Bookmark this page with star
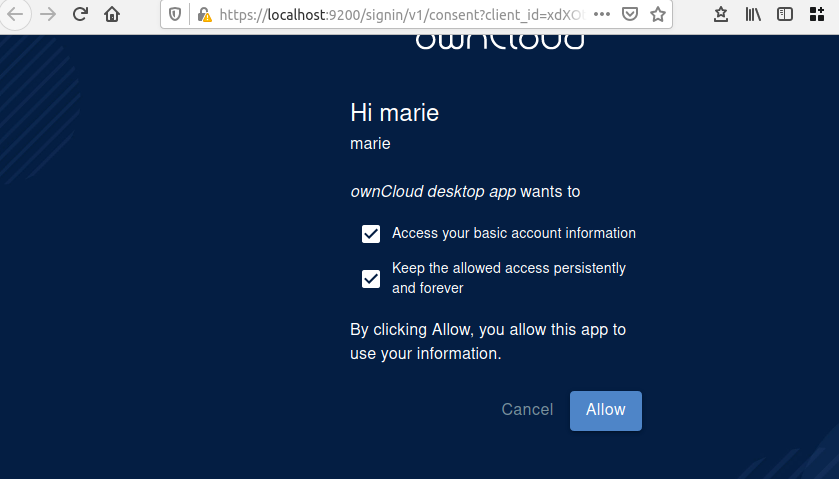The width and height of the screenshot is (839, 479). 658,14
